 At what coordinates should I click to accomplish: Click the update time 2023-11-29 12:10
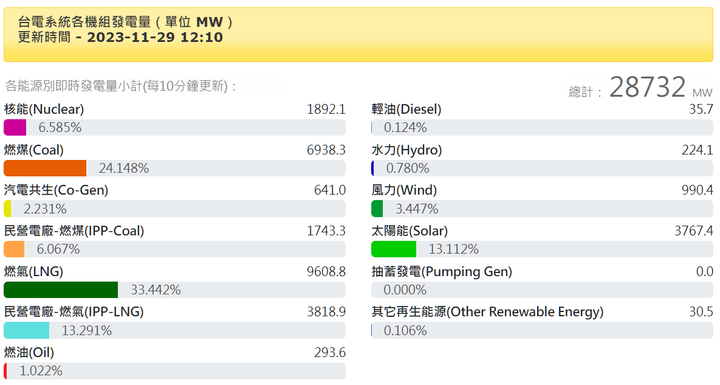pos(155,37)
